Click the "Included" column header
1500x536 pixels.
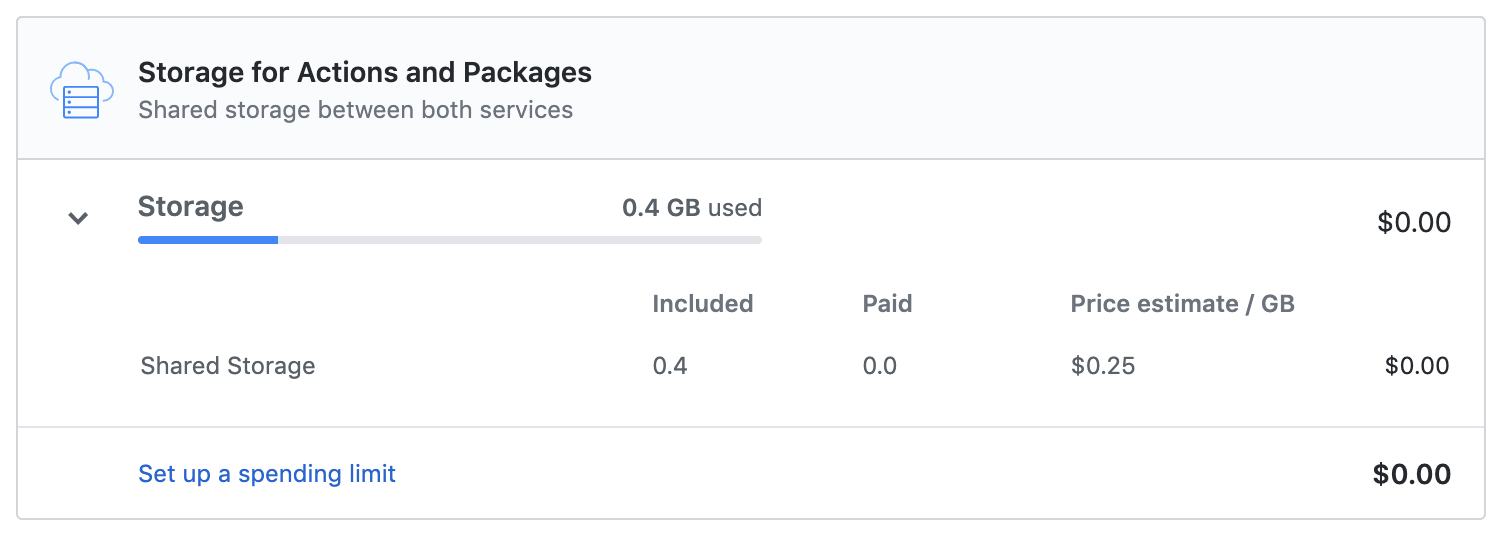coord(702,304)
